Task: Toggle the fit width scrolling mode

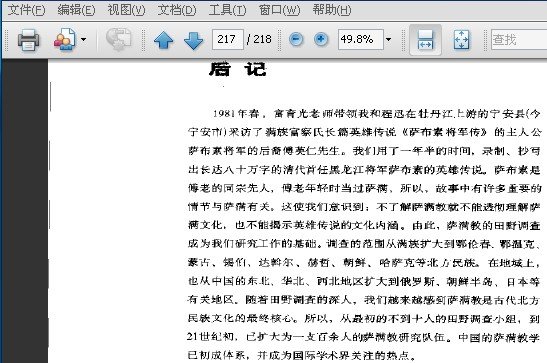Action: tap(425, 40)
